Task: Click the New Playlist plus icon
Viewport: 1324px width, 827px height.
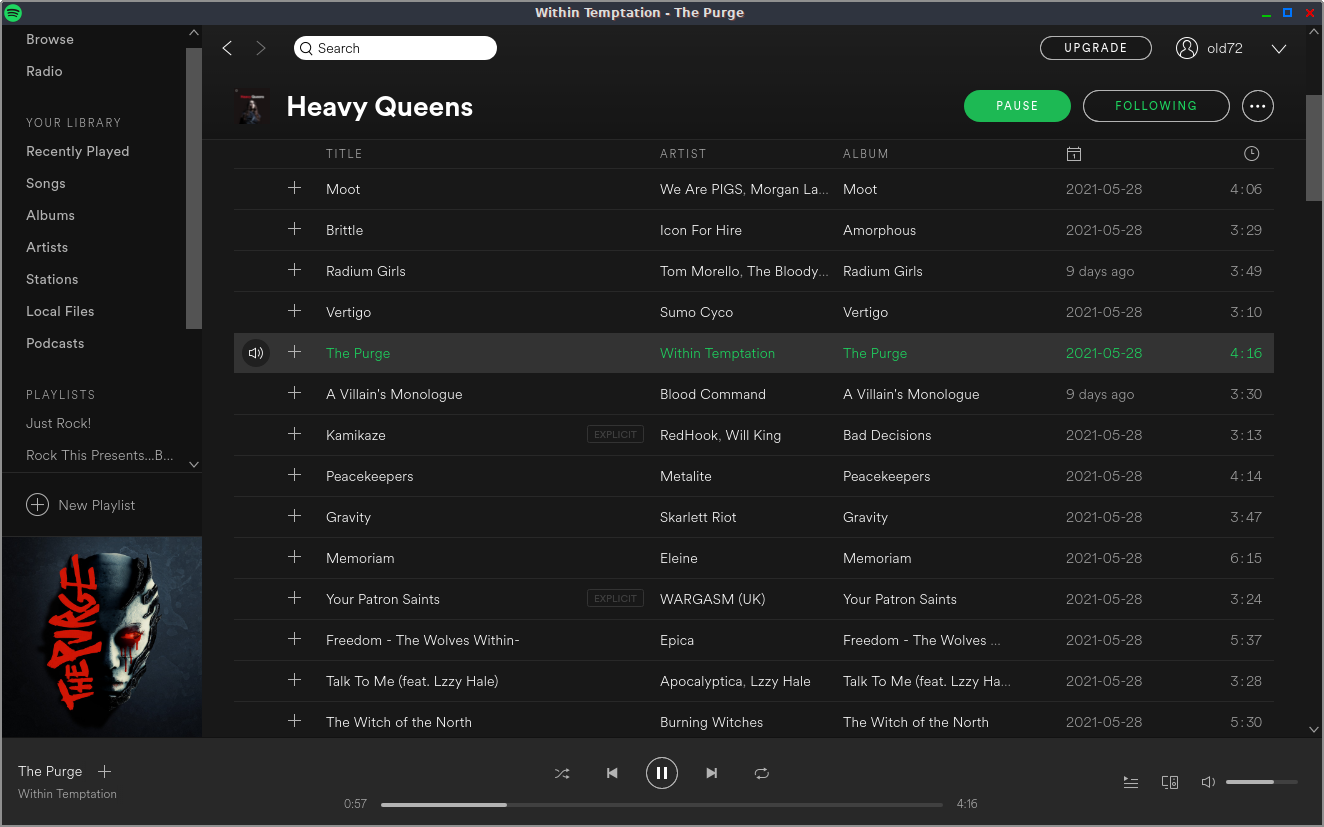Action: (37, 505)
